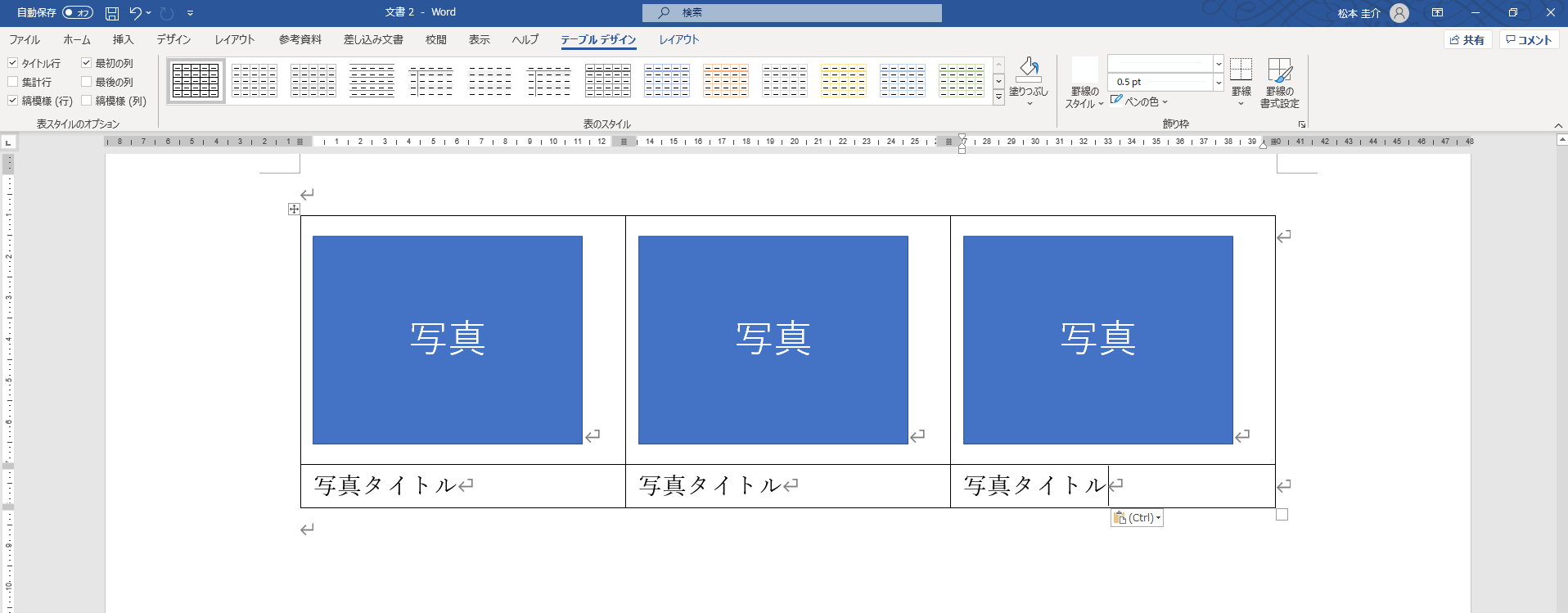
Task: Click the table resize handle
Action: 1282,515
